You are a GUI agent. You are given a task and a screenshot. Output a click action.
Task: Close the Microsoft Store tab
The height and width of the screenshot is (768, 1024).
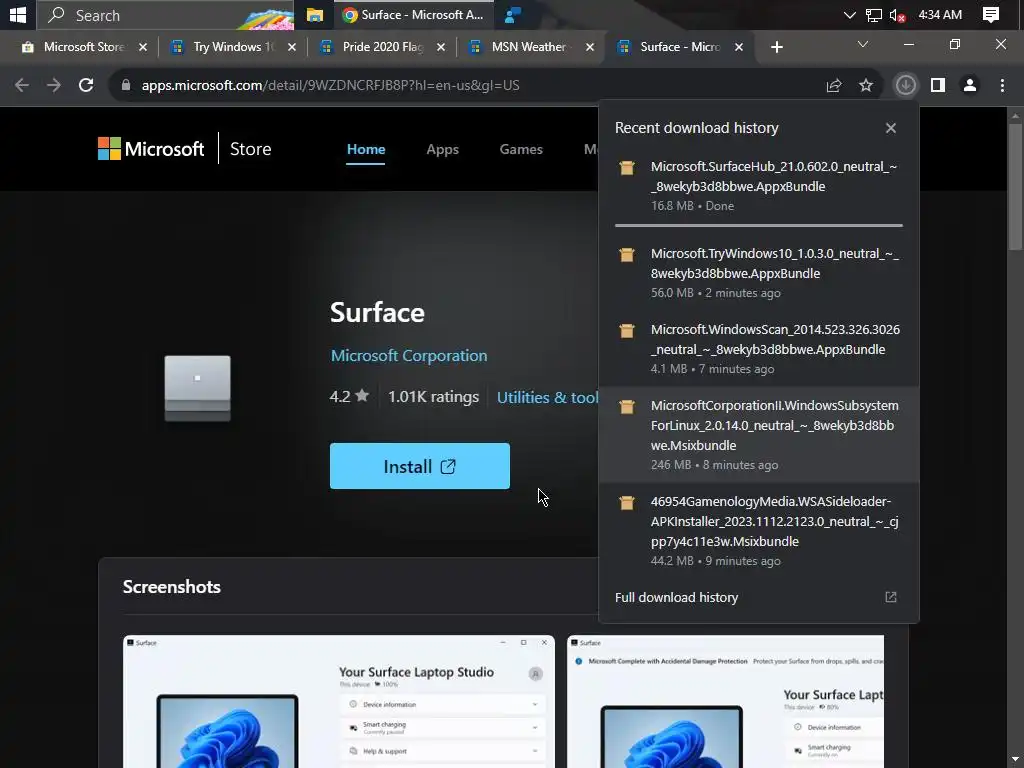click(142, 47)
